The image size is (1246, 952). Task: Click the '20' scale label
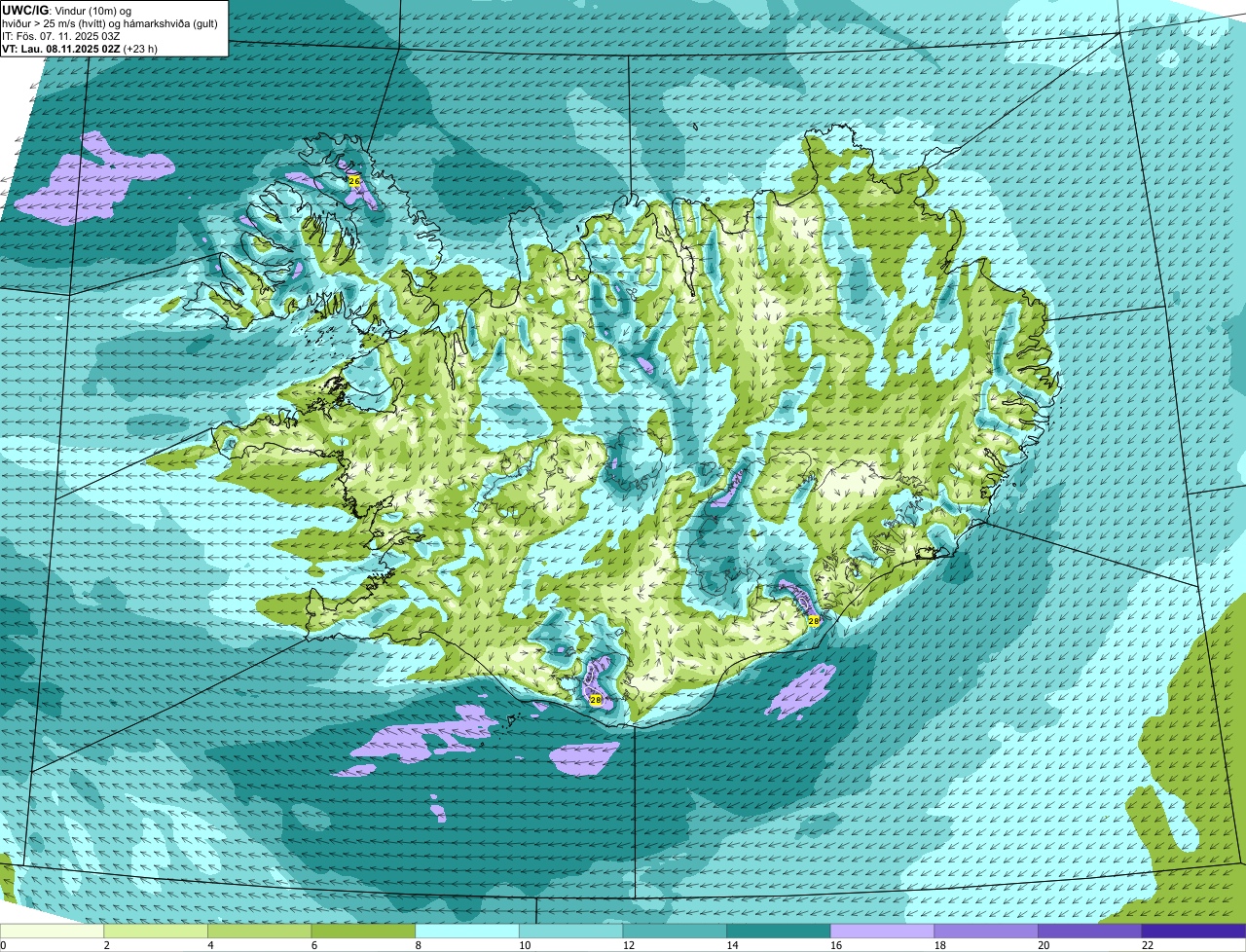click(x=1043, y=945)
